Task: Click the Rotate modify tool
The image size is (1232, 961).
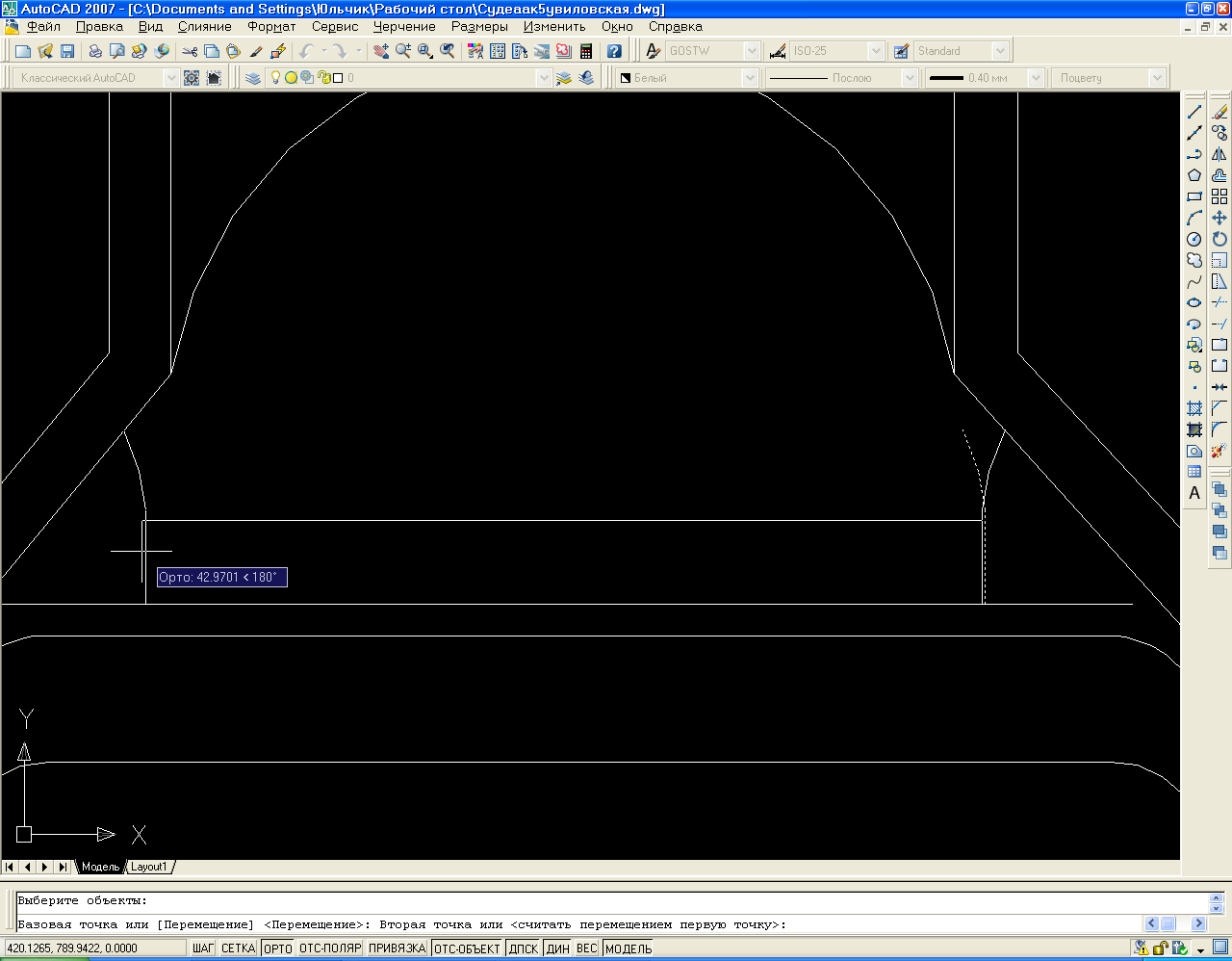Action: (1219, 239)
